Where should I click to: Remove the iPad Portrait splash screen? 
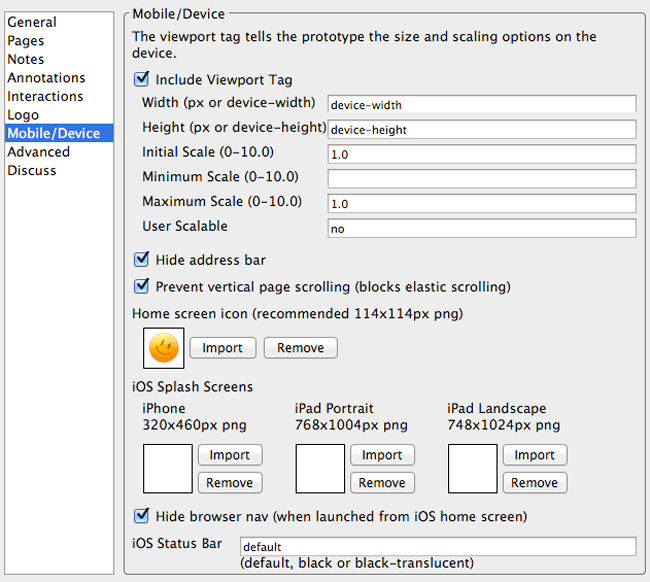click(382, 483)
